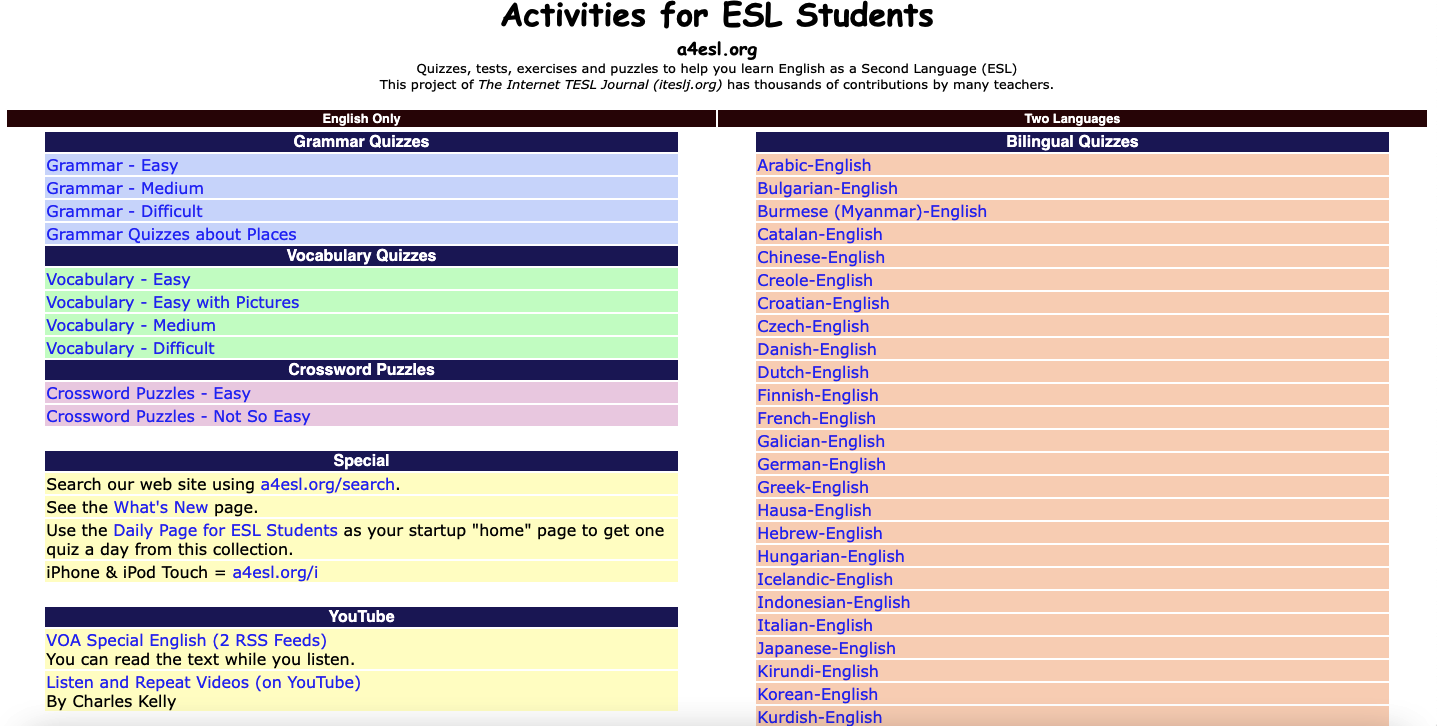1437x726 pixels.
Task: Click the Special section header
Action: (x=361, y=461)
